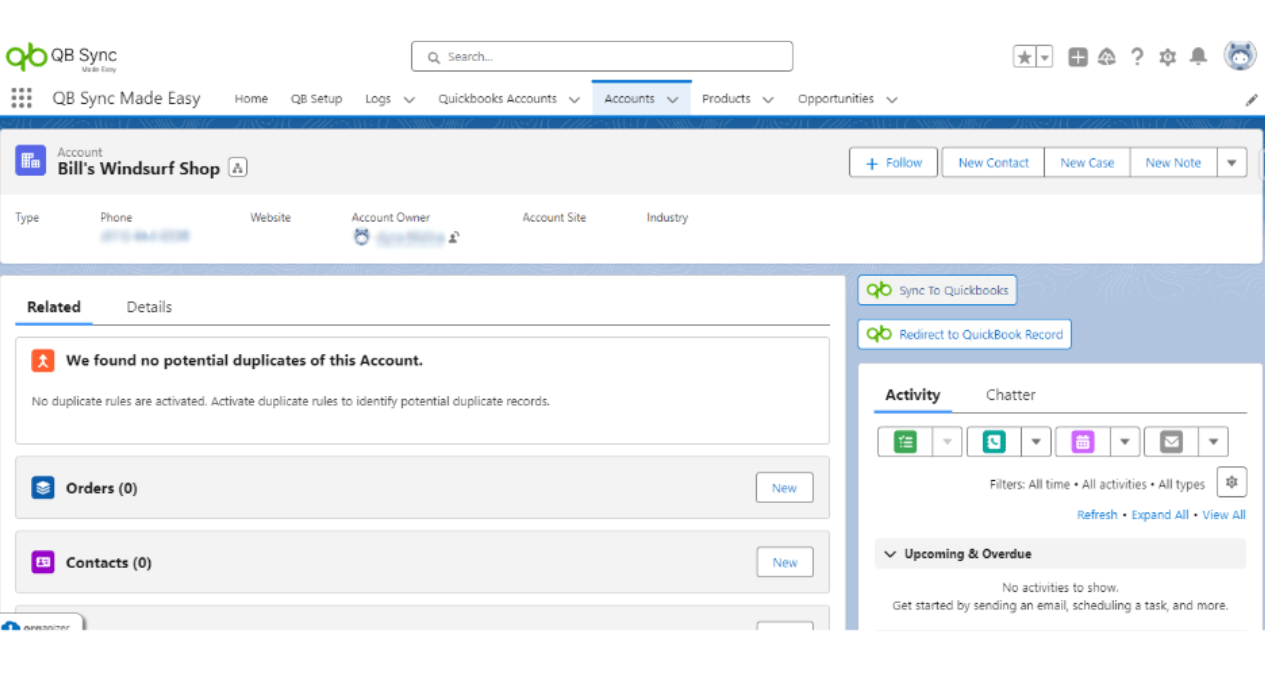Go to the Home tab

[x=251, y=99]
